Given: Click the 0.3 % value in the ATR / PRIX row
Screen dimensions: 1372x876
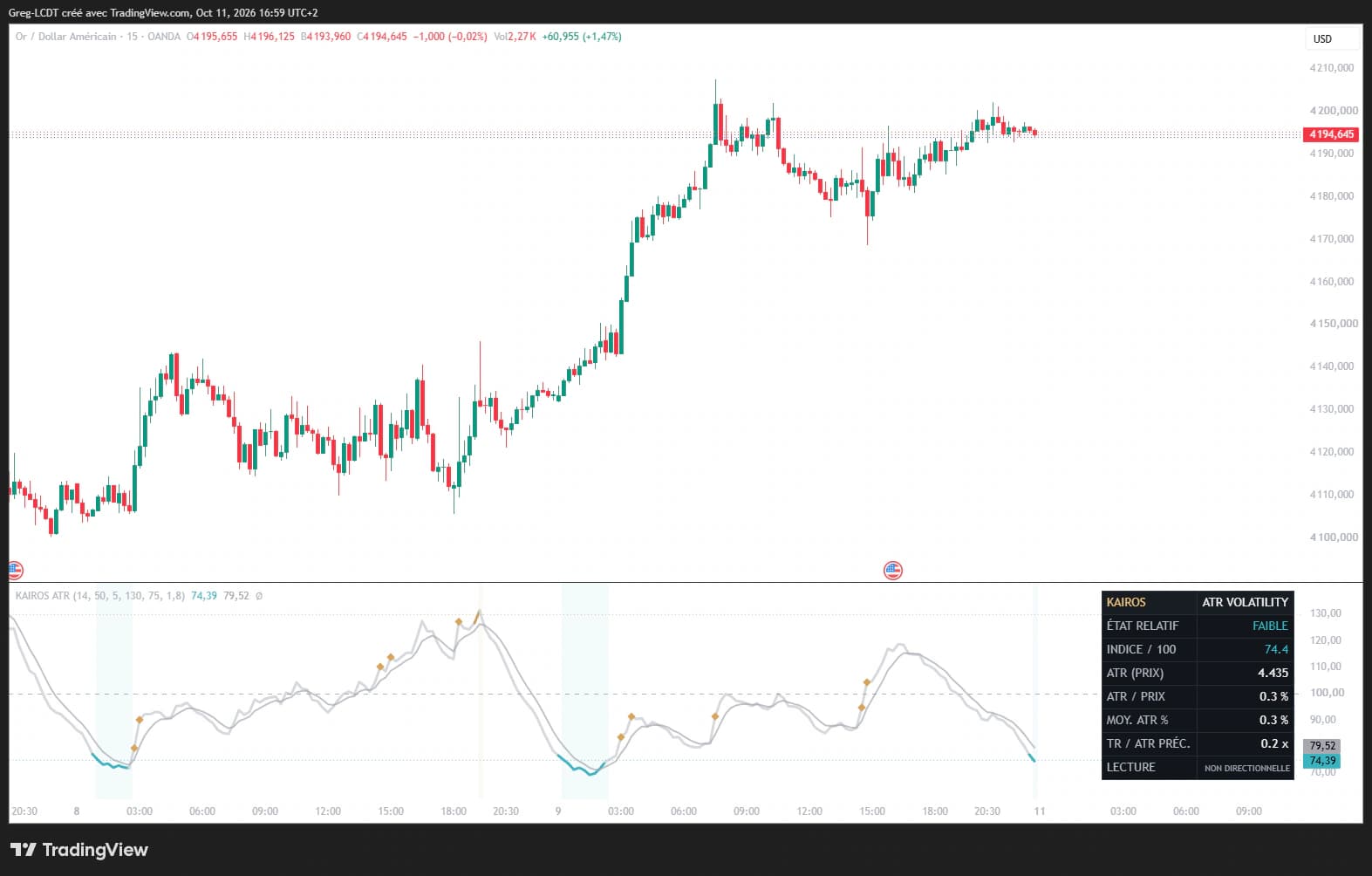Looking at the screenshot, I should (1273, 696).
